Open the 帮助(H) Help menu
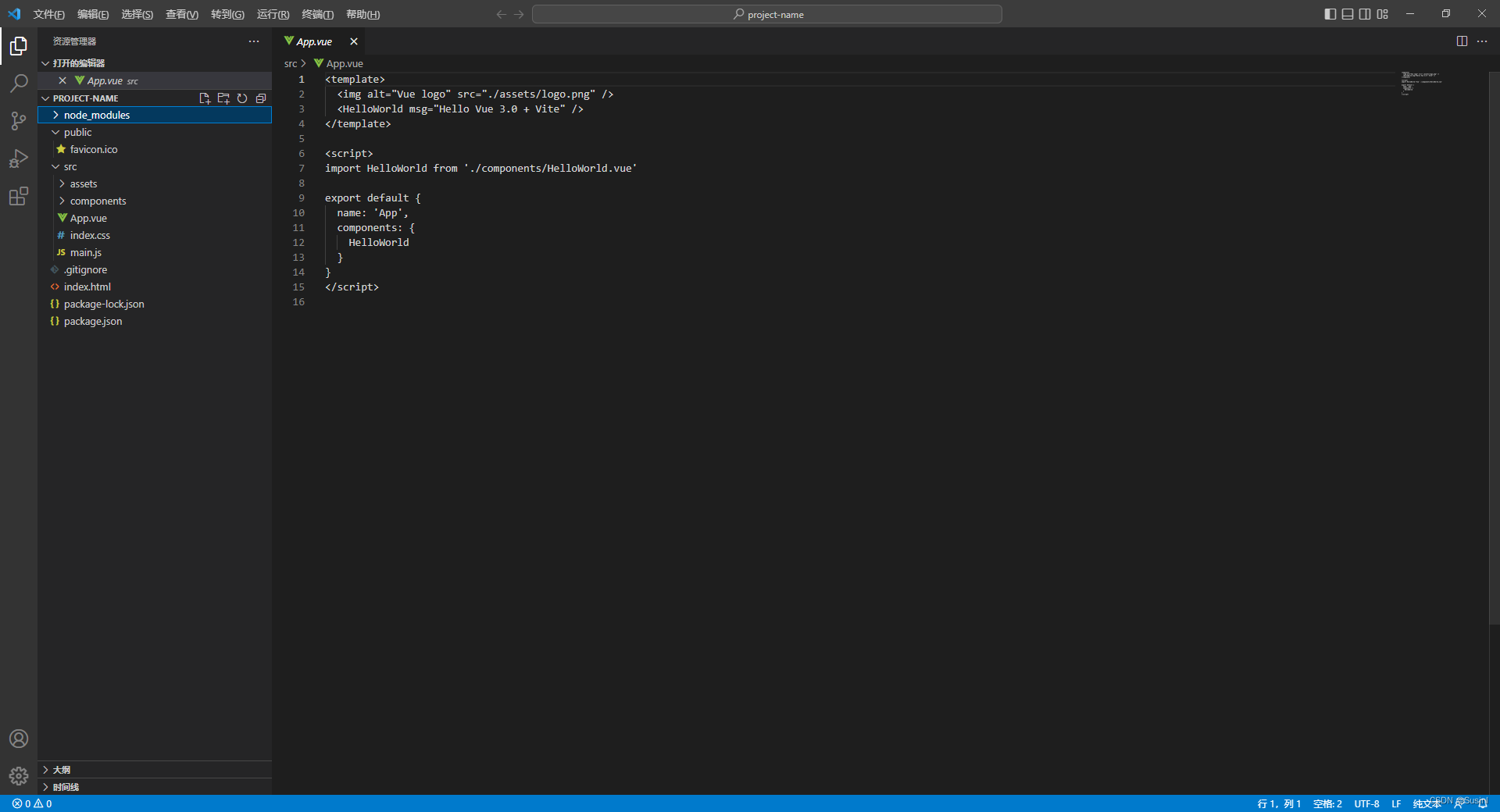The height and width of the screenshot is (812, 1500). 362,14
